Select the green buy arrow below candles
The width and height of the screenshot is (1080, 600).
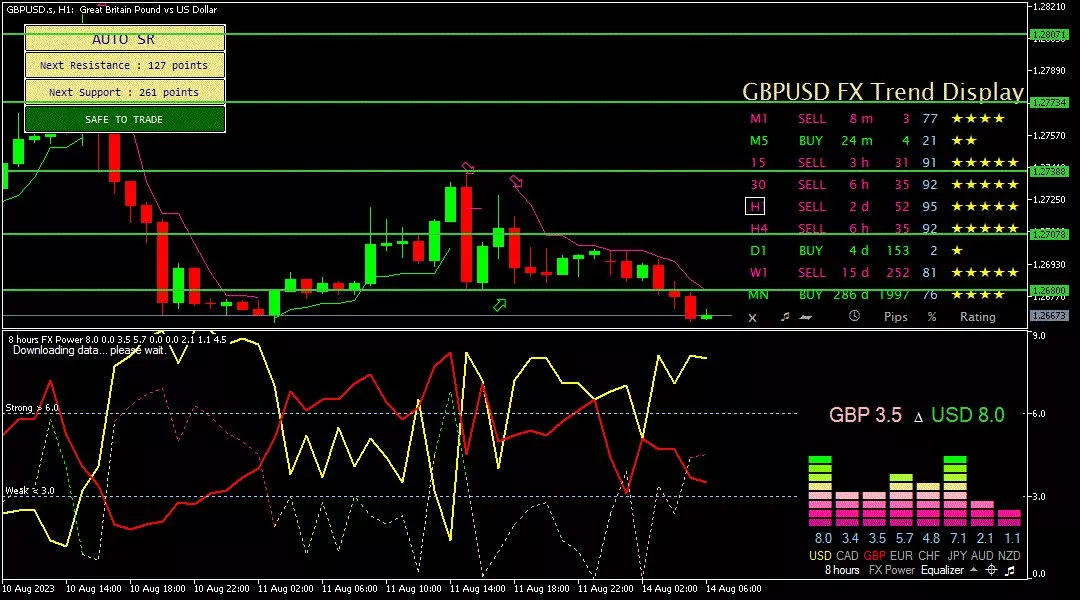coord(499,304)
